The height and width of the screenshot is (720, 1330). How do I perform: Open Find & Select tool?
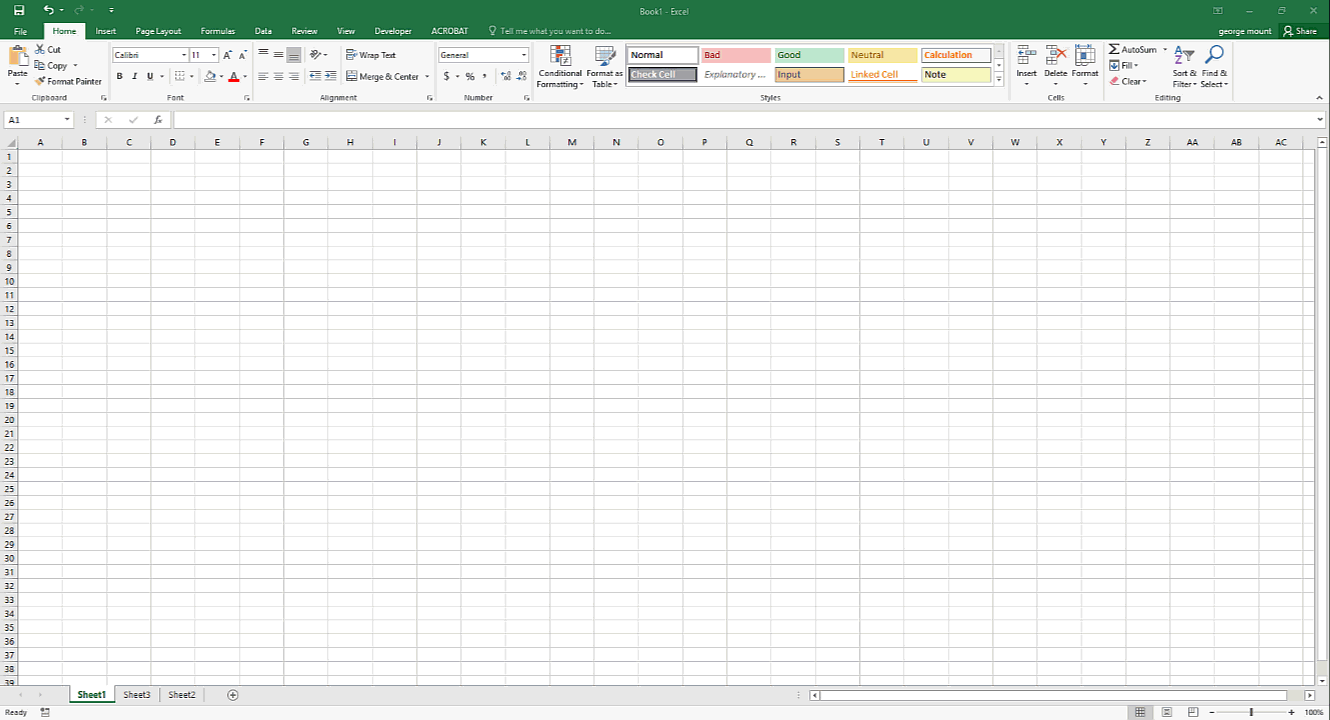tap(1214, 67)
